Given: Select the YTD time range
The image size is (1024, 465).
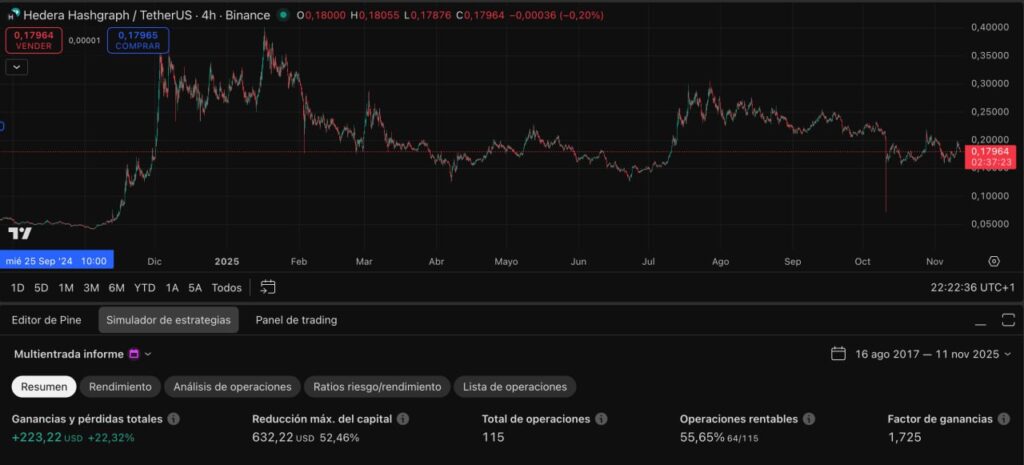Looking at the screenshot, I should (145, 287).
